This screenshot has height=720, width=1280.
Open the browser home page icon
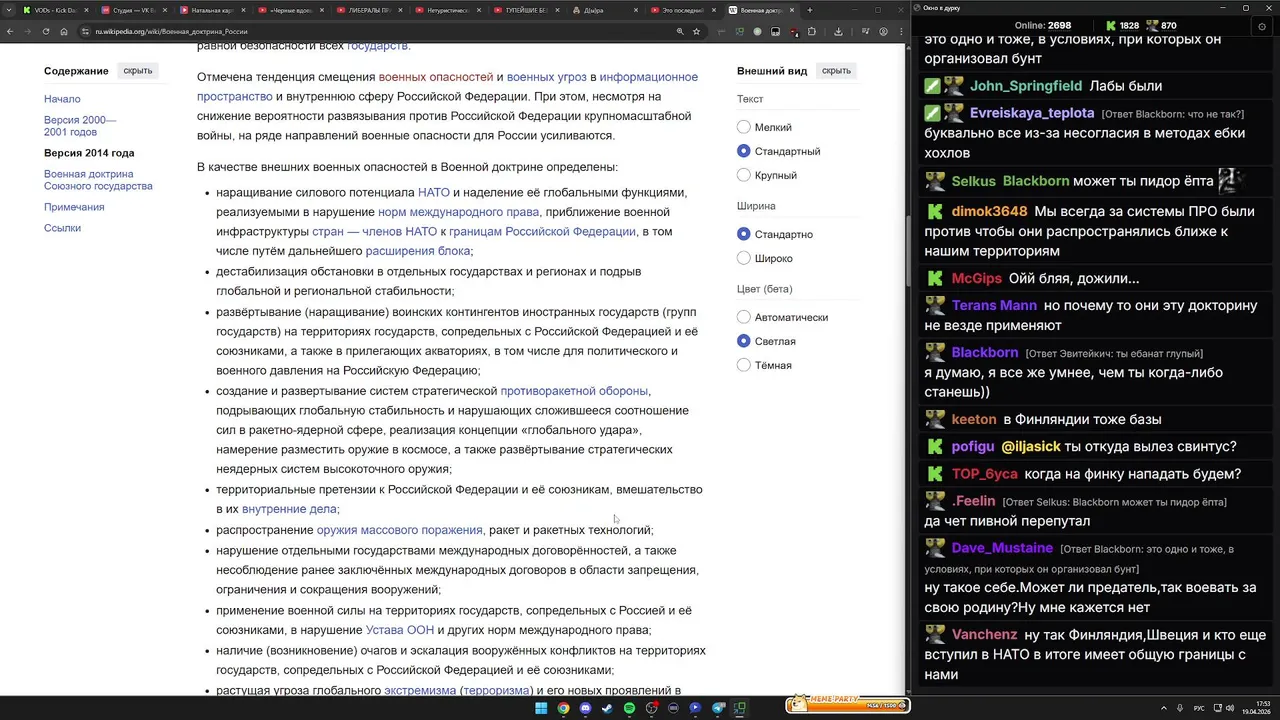coord(63,31)
